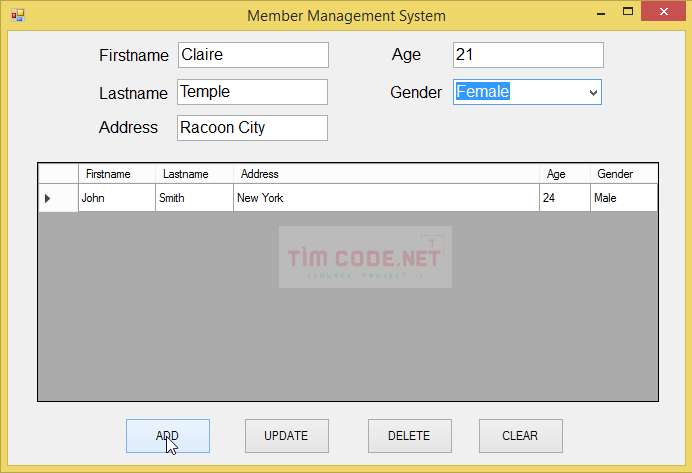Focus the Age field showing 21

pos(528,55)
